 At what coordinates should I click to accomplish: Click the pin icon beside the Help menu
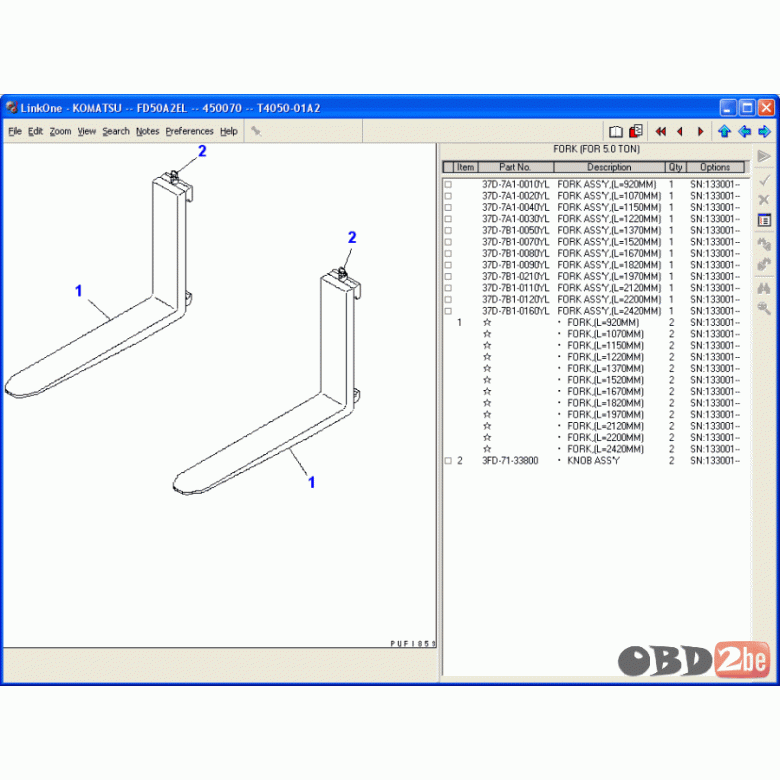point(256,131)
